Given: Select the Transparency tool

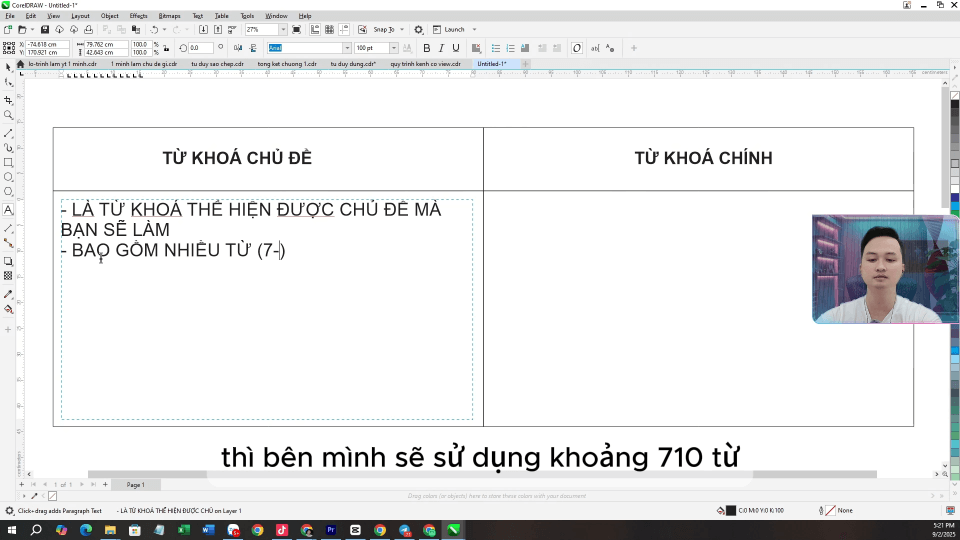Looking at the screenshot, I should (8, 276).
